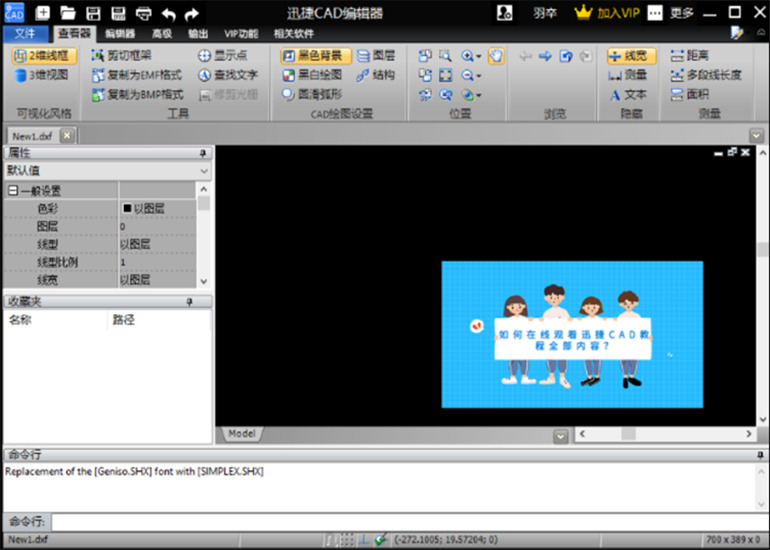The width and height of the screenshot is (770, 550).
Task: Enable 黑白绘图 mode
Action: tap(312, 75)
